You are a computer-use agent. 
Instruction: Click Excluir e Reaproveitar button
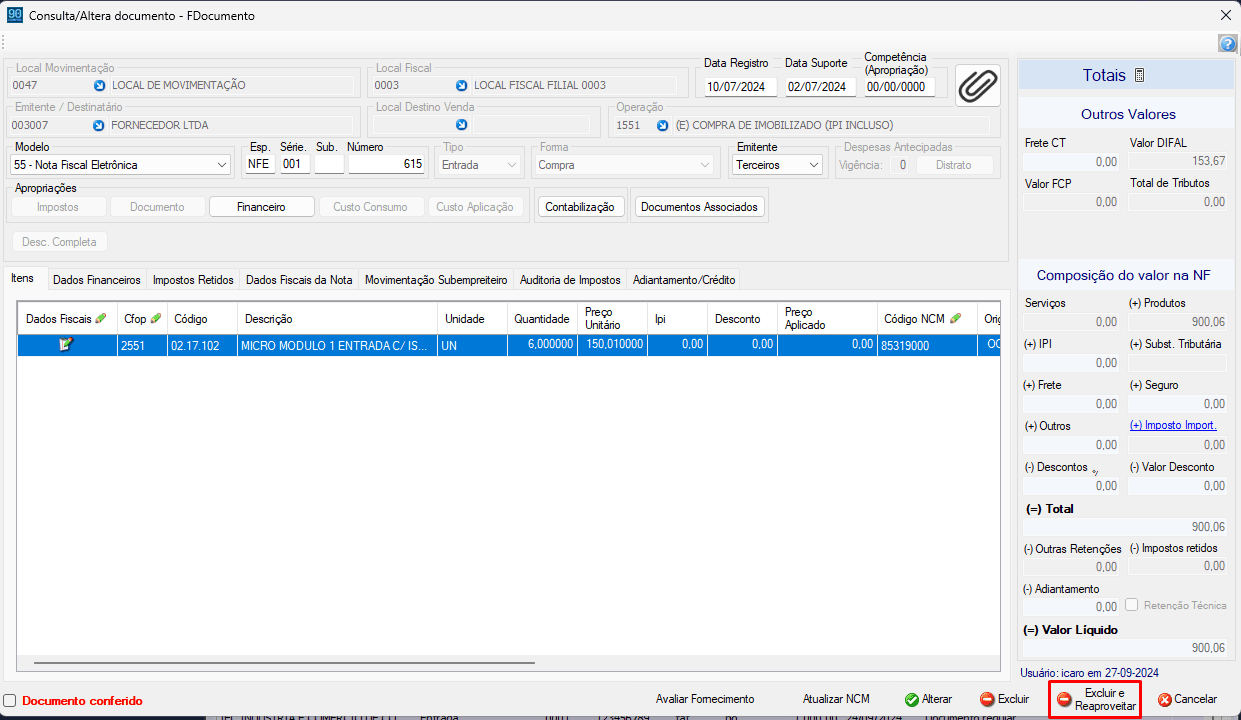(x=1095, y=699)
